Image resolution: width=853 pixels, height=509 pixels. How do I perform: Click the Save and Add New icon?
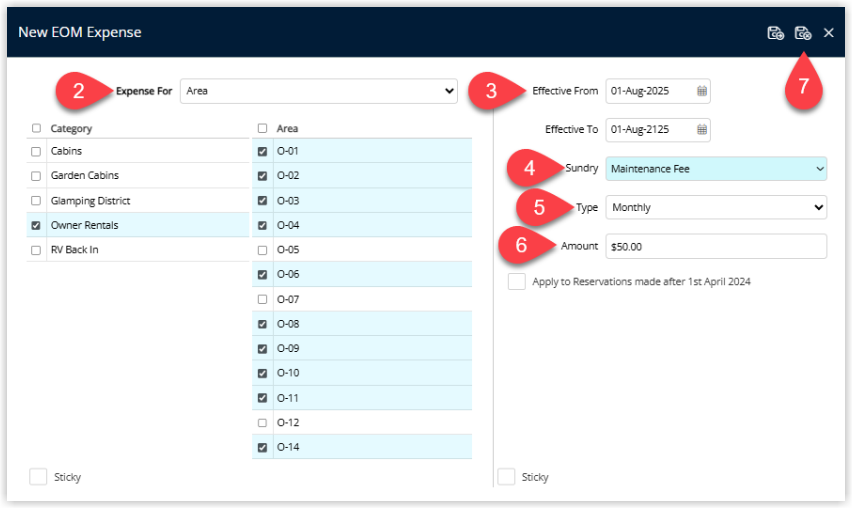click(775, 33)
